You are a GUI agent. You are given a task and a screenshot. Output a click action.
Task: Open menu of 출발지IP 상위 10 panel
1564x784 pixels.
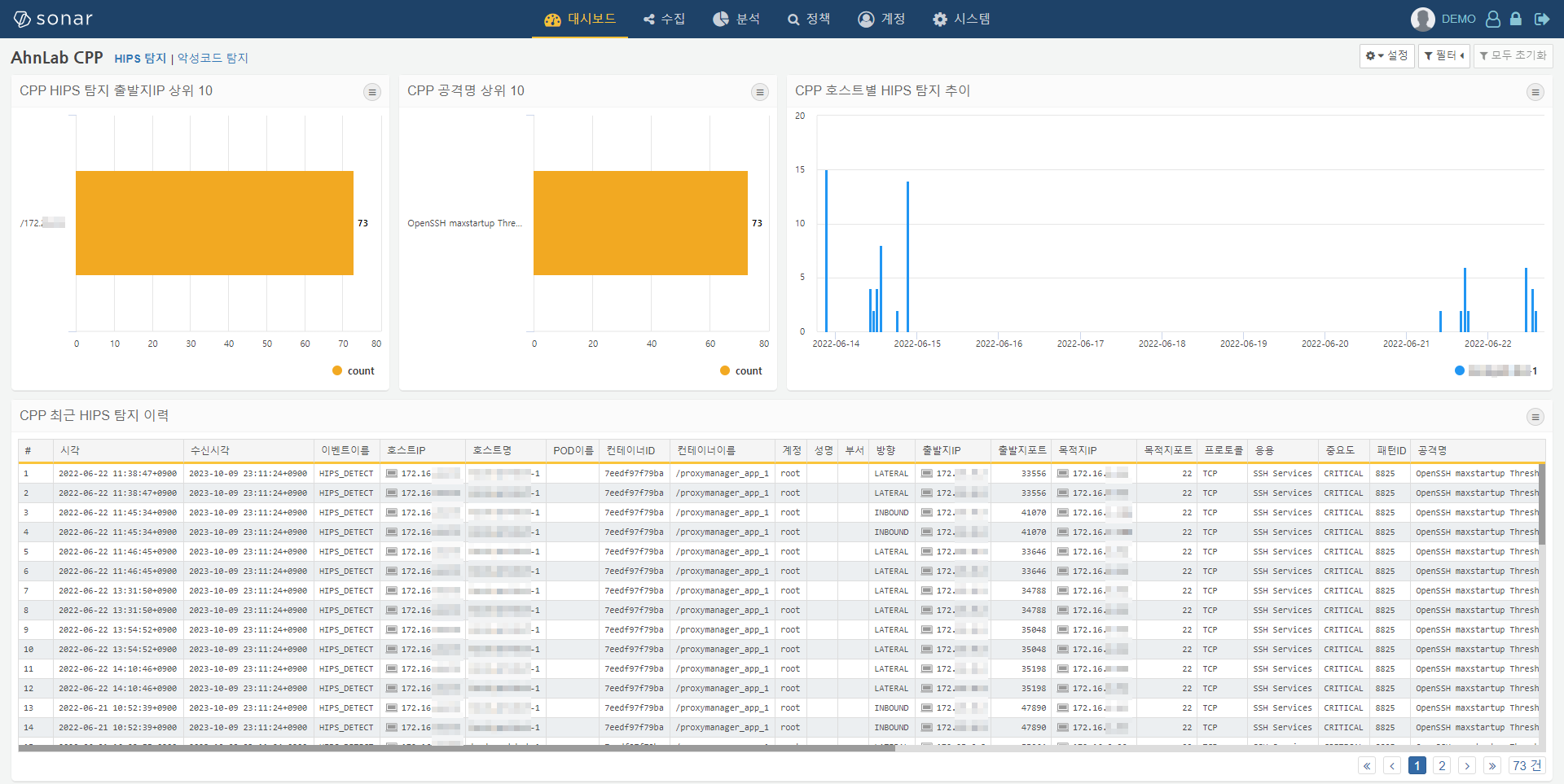pyautogui.click(x=372, y=92)
